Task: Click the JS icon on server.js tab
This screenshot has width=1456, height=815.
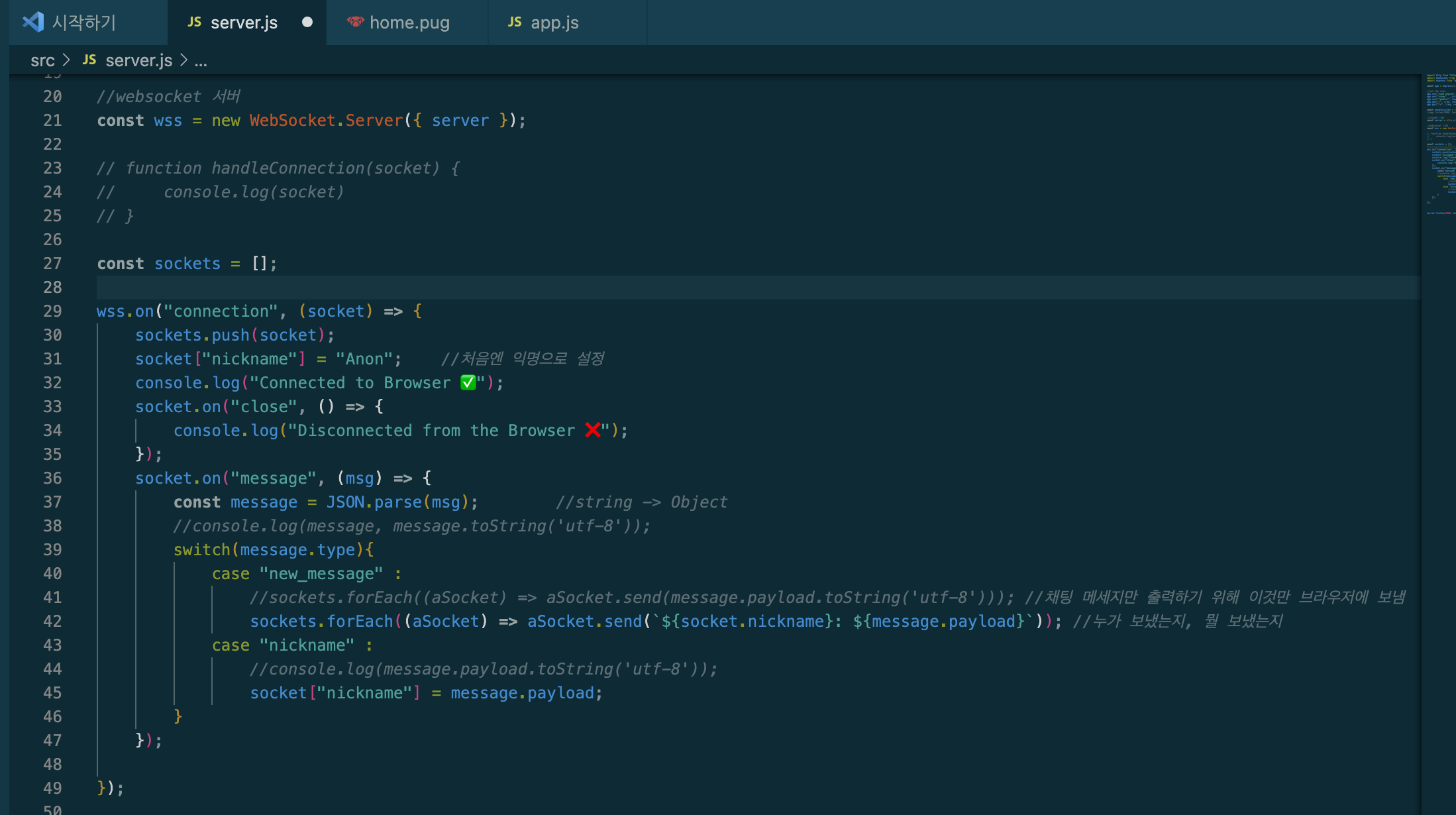Action: (x=194, y=22)
